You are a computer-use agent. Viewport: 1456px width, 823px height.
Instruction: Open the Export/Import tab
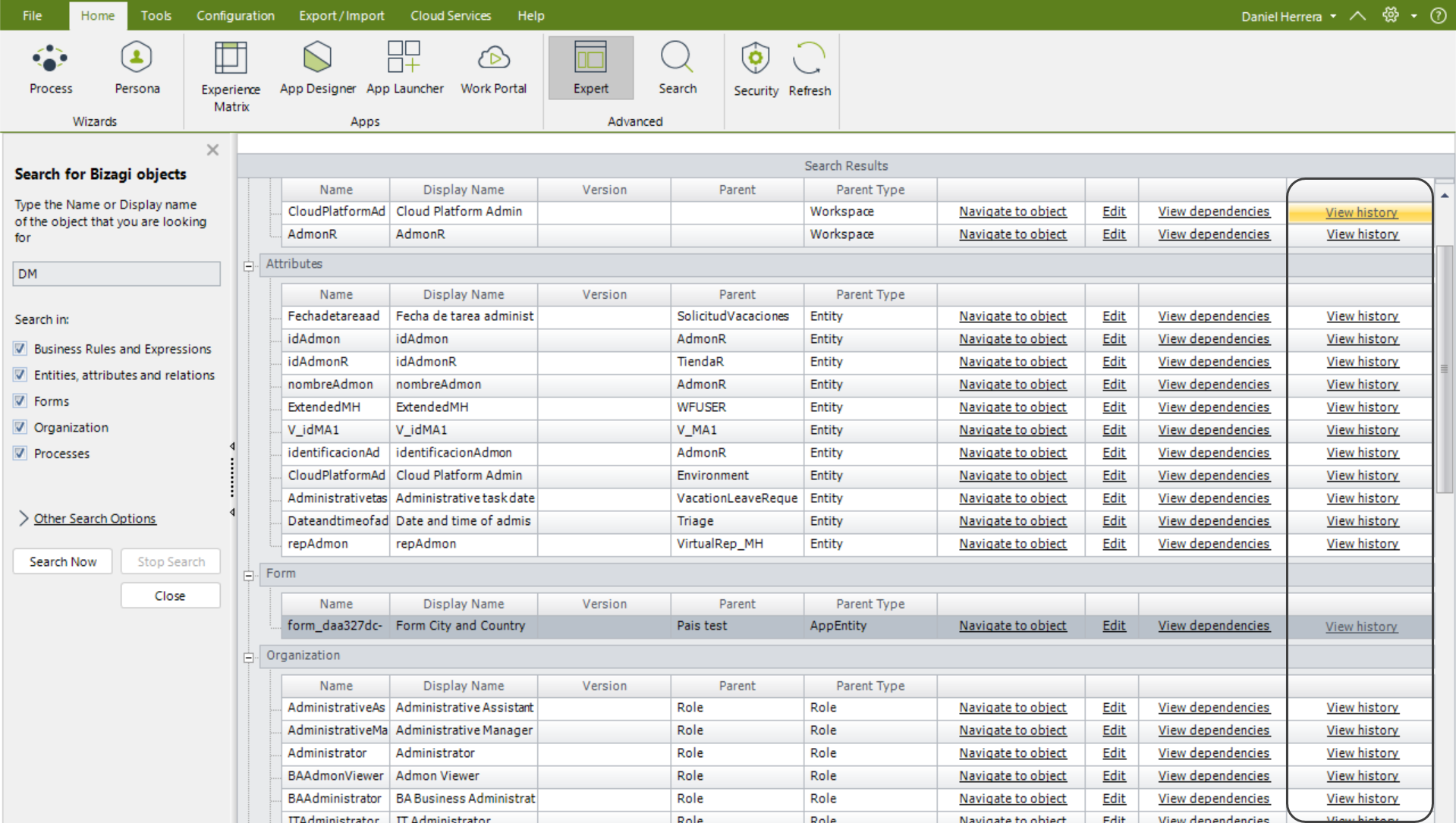click(x=341, y=15)
